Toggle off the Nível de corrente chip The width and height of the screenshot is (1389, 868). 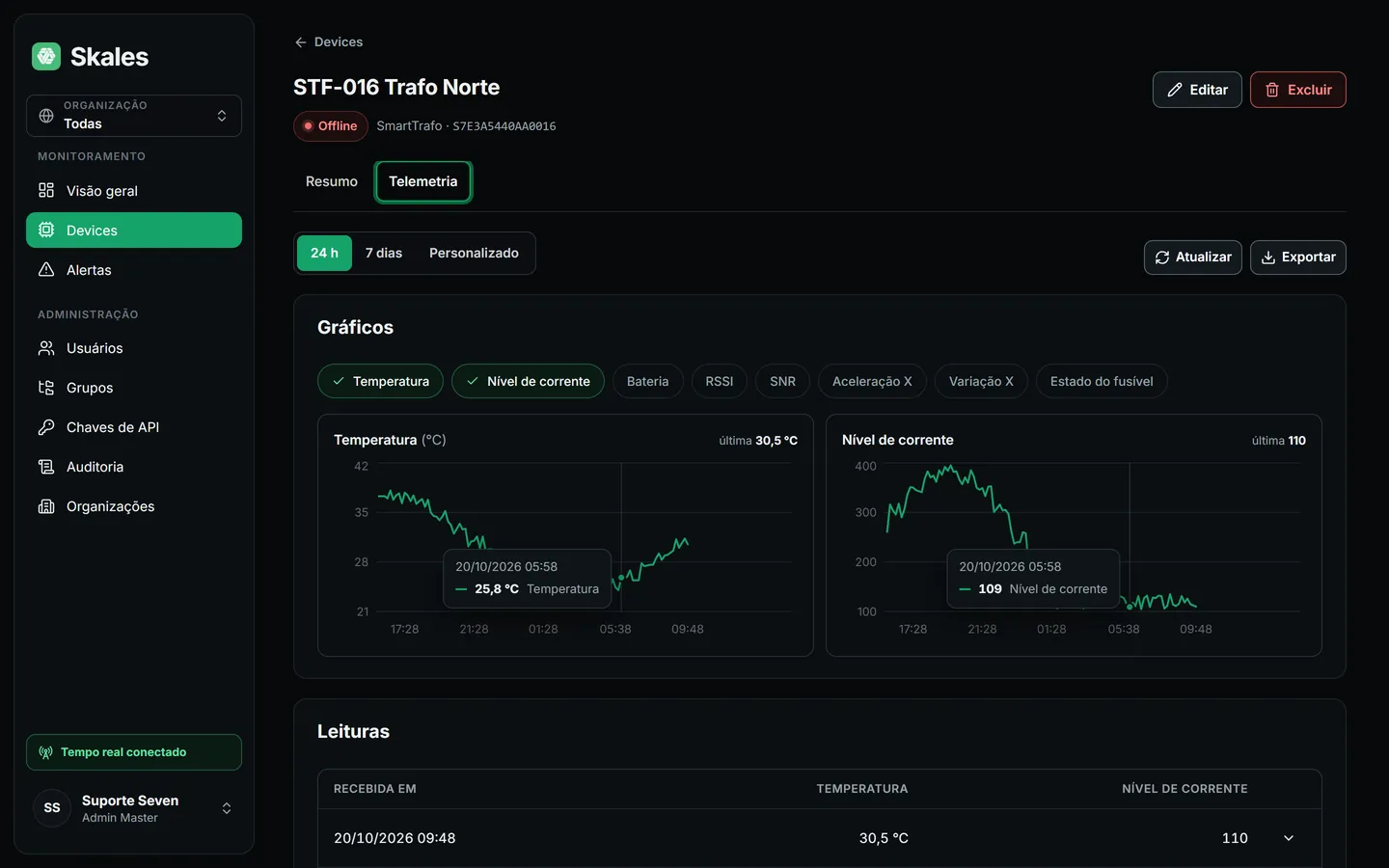click(x=528, y=381)
